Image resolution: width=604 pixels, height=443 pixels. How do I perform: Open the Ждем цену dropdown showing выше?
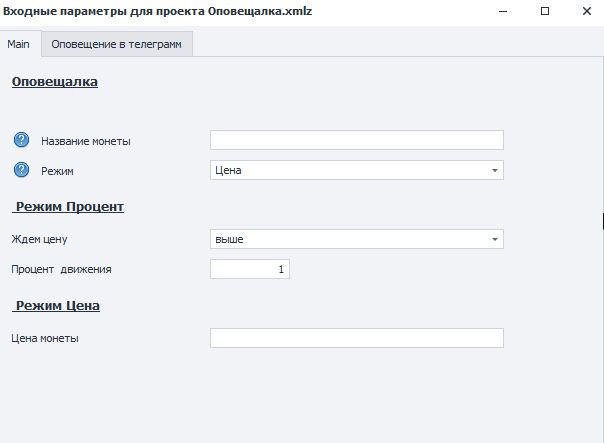[356, 239]
